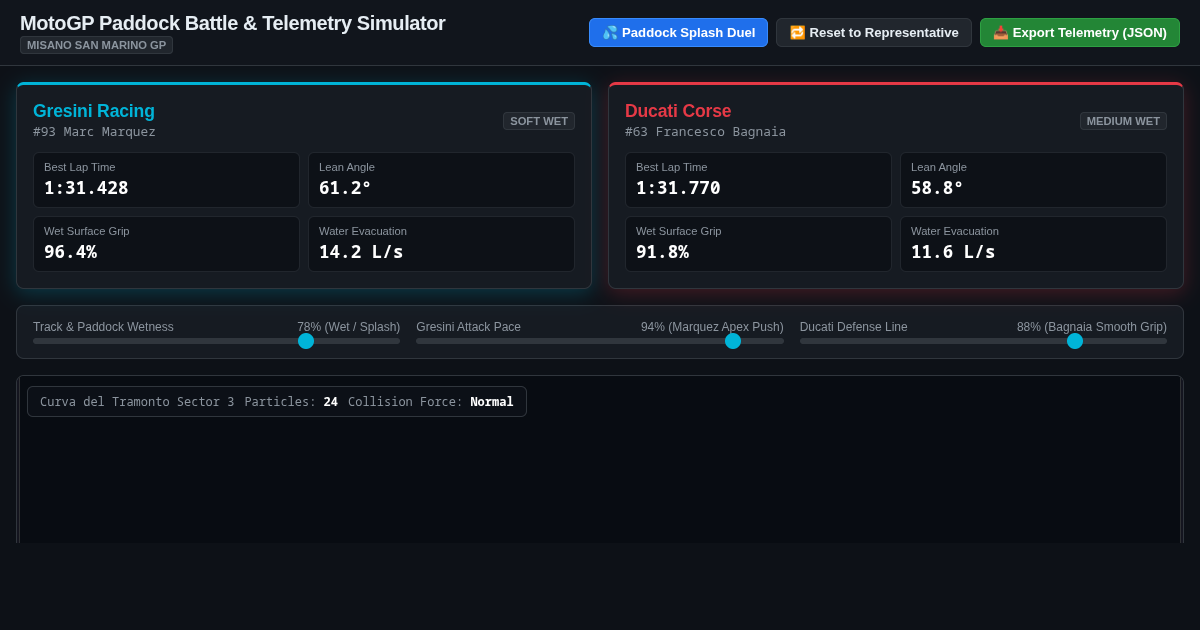Select the Ducati Corse team title

coord(678,111)
